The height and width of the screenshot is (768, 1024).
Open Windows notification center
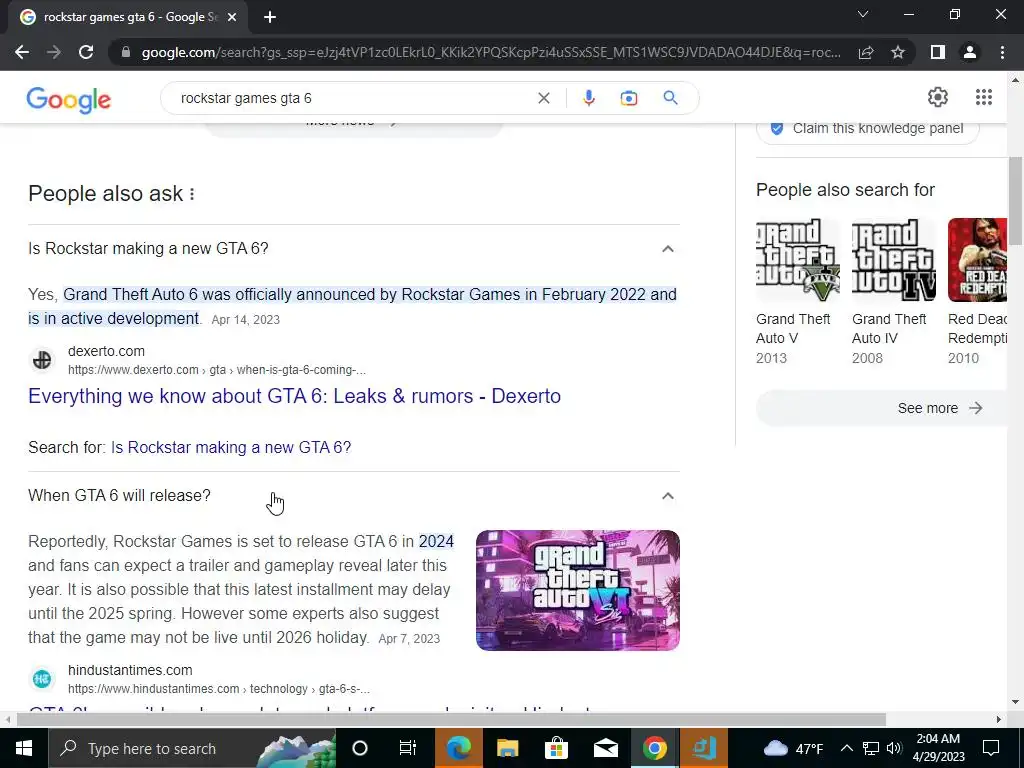pos(991,748)
